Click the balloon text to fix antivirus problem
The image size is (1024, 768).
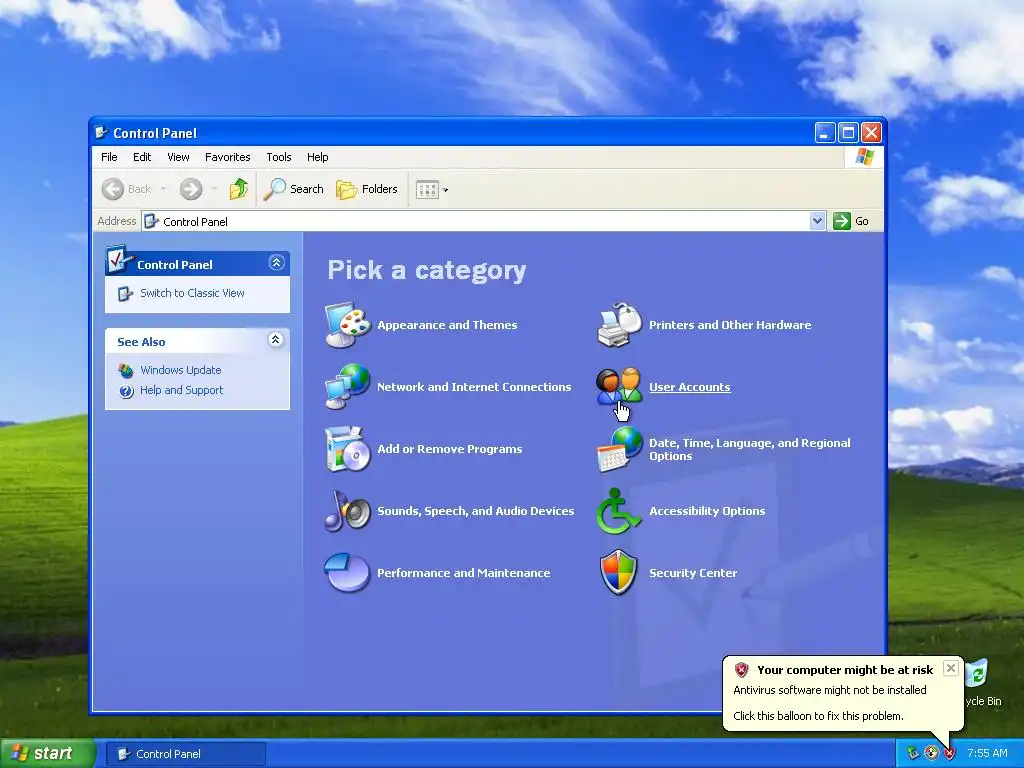[x=818, y=716]
